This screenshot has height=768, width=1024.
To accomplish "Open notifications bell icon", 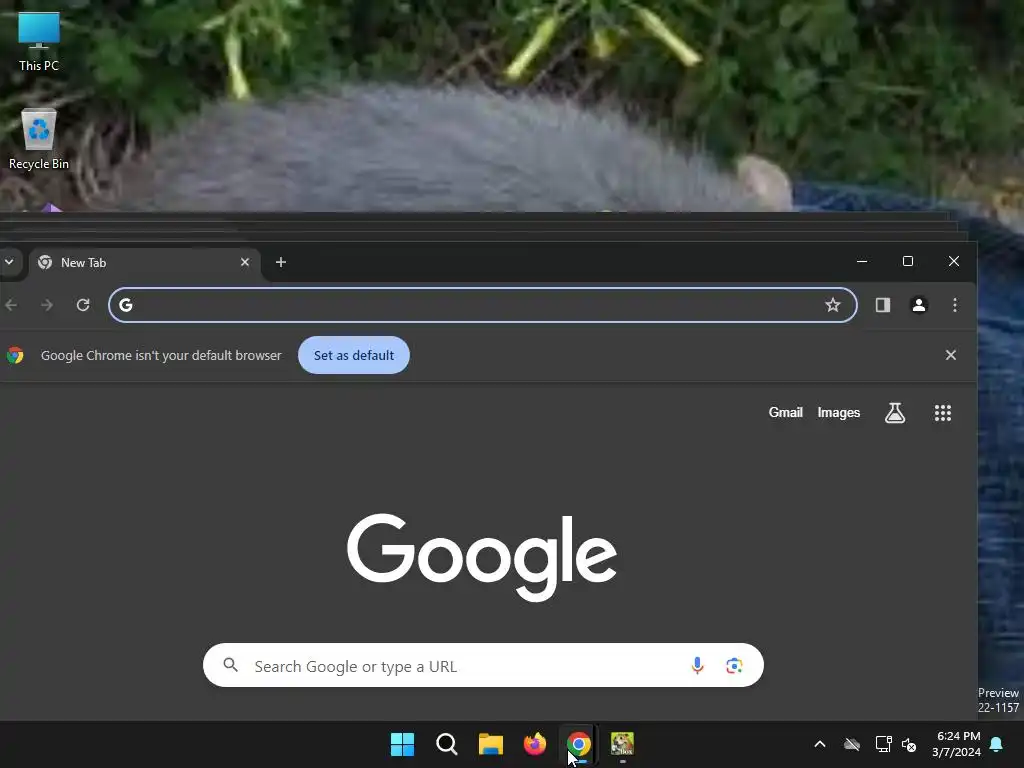I will tap(997, 744).
